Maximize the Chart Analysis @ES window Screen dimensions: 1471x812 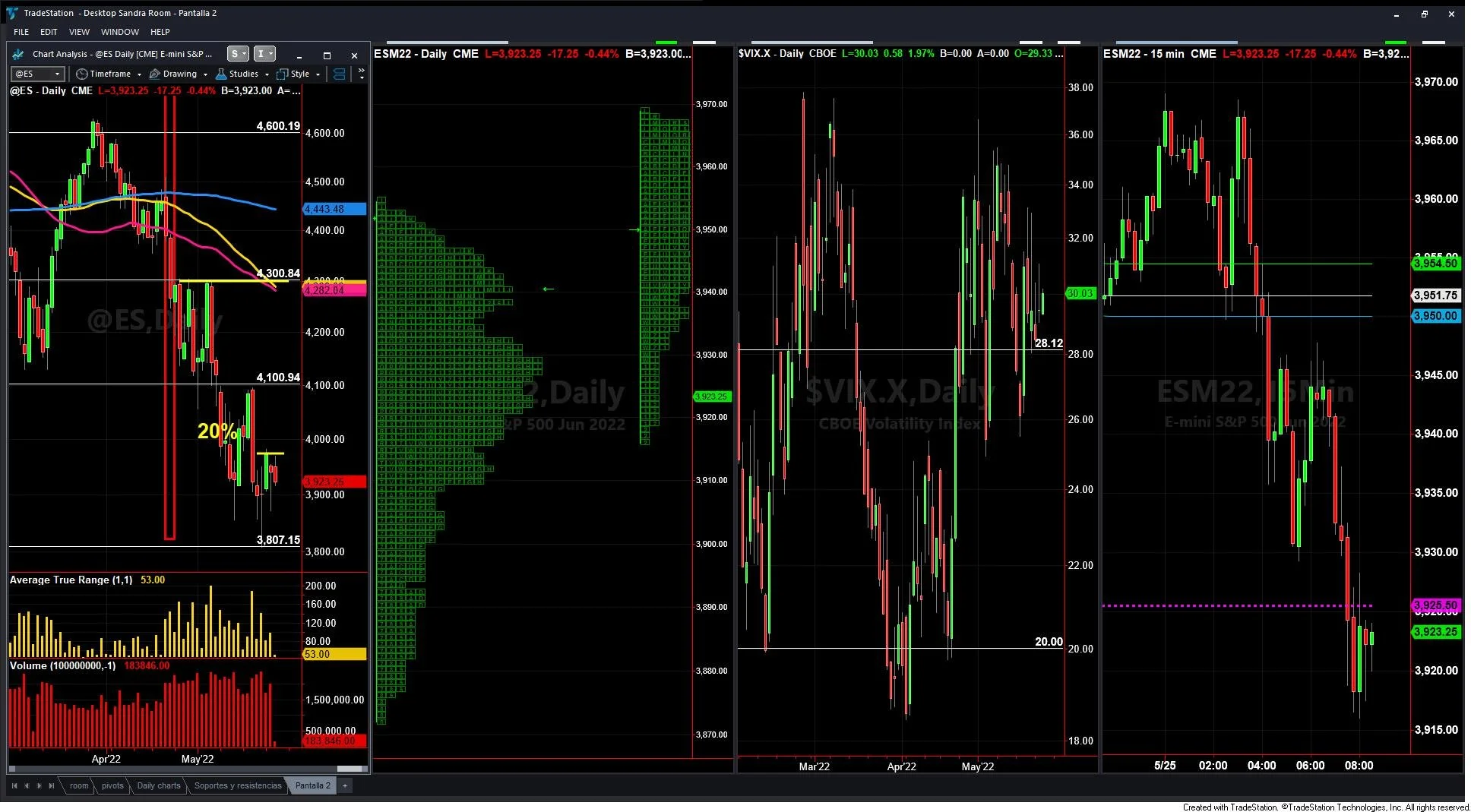[x=327, y=55]
